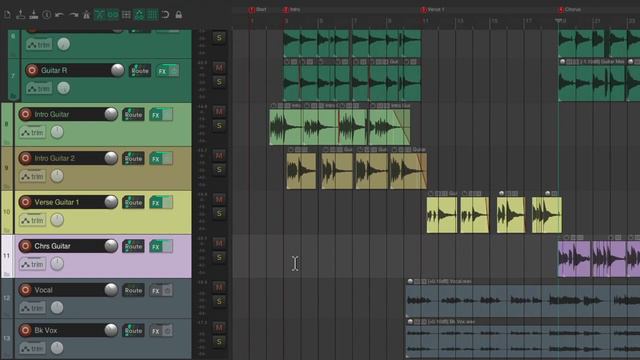
Task: Open the Intro Guitar trim automation dropdown
Action: click(33, 133)
